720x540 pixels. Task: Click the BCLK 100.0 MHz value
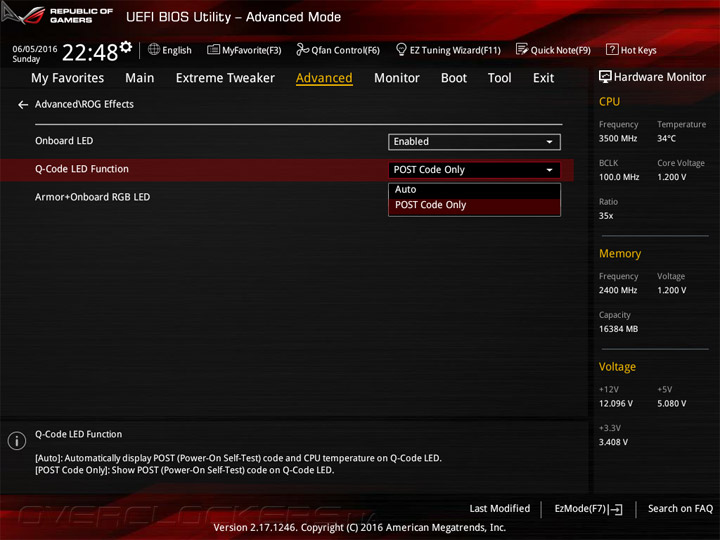click(x=619, y=177)
